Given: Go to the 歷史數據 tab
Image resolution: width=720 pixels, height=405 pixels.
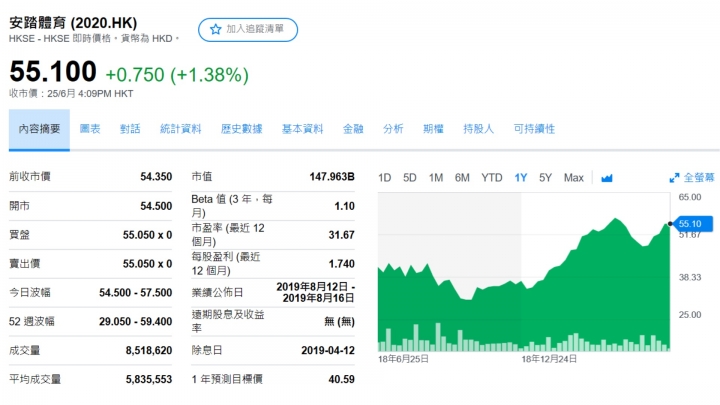Looking at the screenshot, I should pyautogui.click(x=242, y=129).
